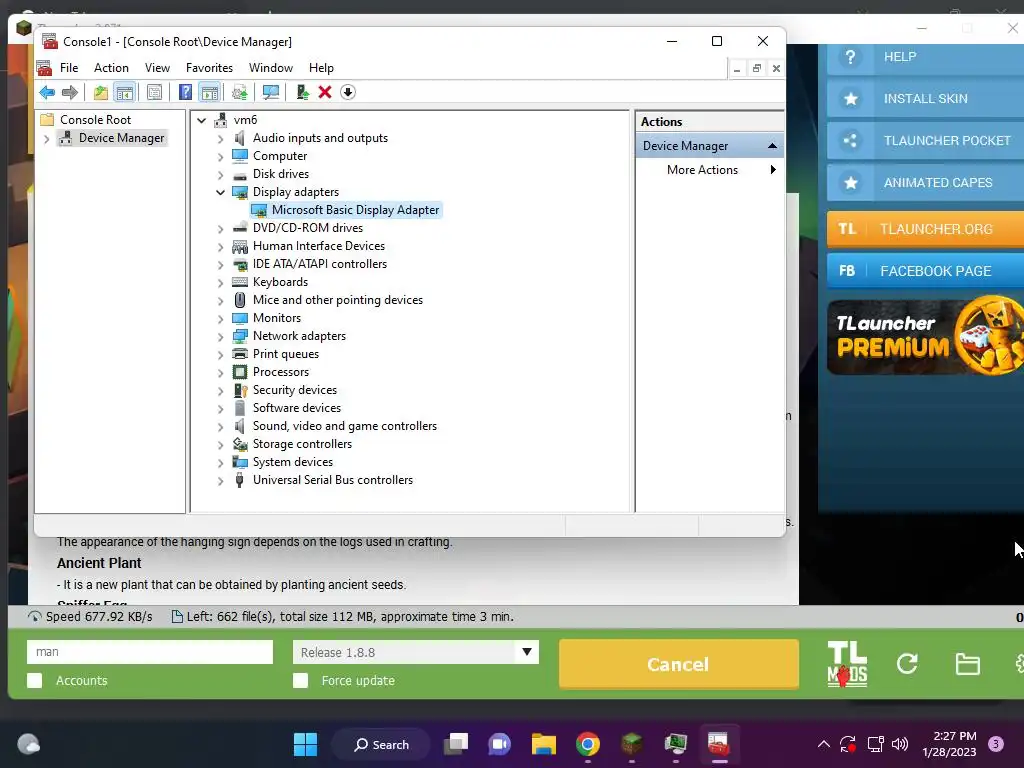Expand Processors category
The height and width of the screenshot is (768, 1024).
pos(220,372)
